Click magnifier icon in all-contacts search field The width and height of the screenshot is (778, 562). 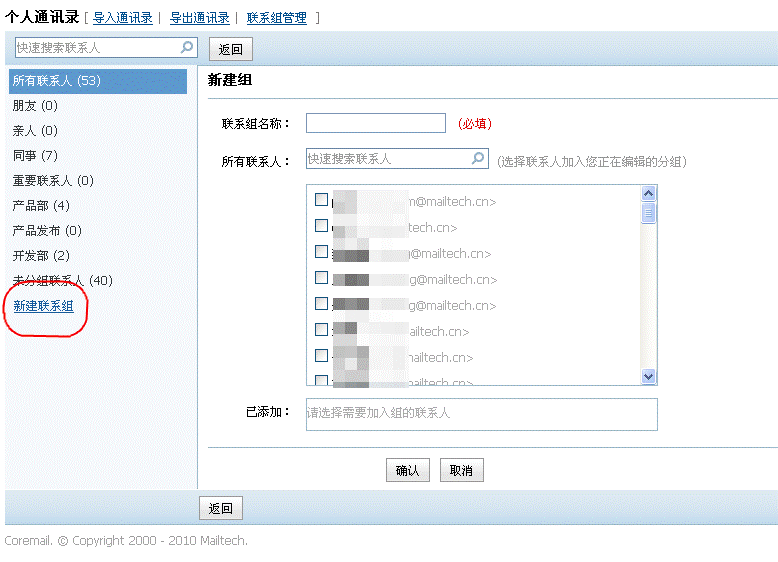478,159
